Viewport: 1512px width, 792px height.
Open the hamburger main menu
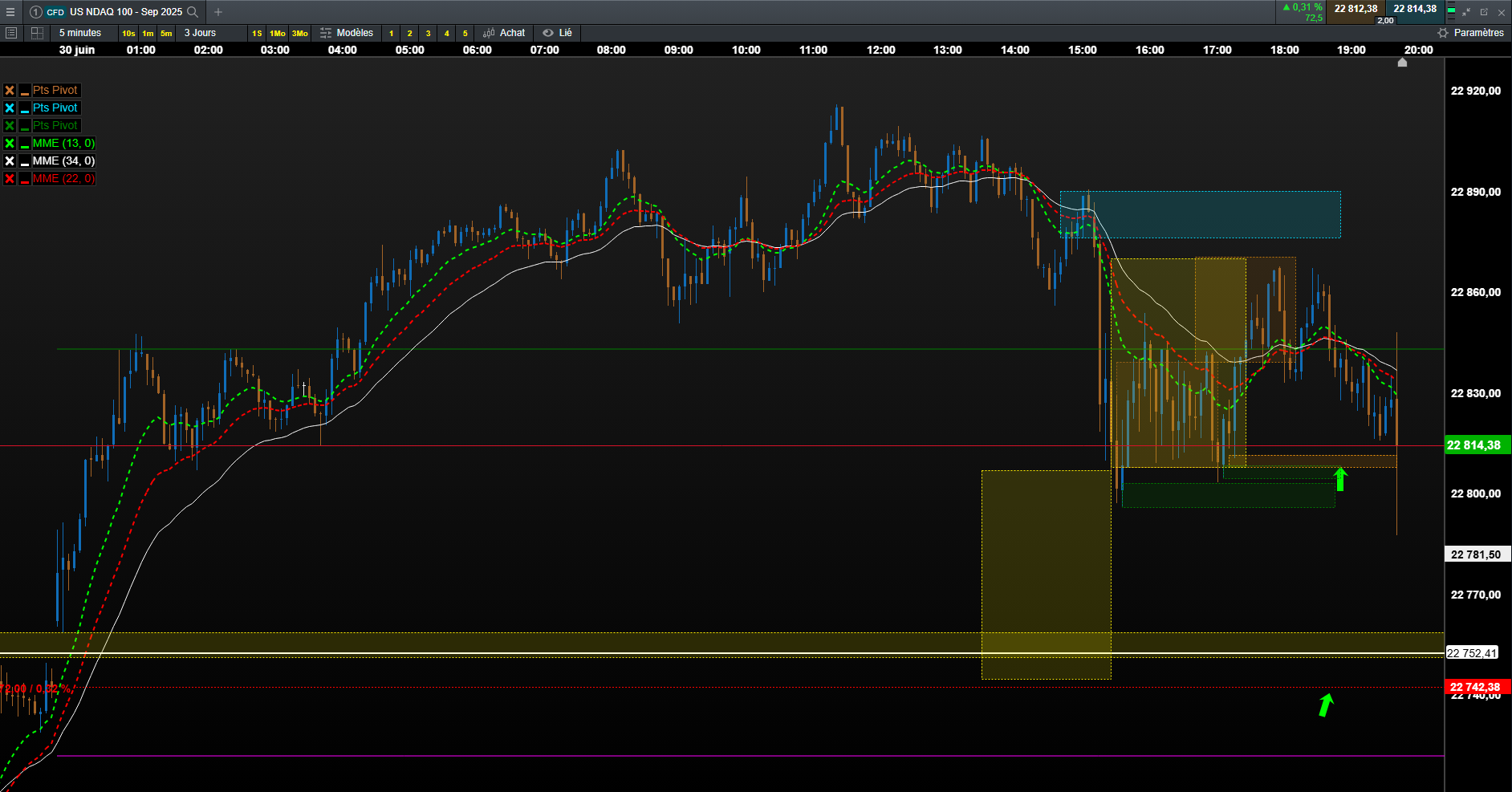[x=10, y=12]
